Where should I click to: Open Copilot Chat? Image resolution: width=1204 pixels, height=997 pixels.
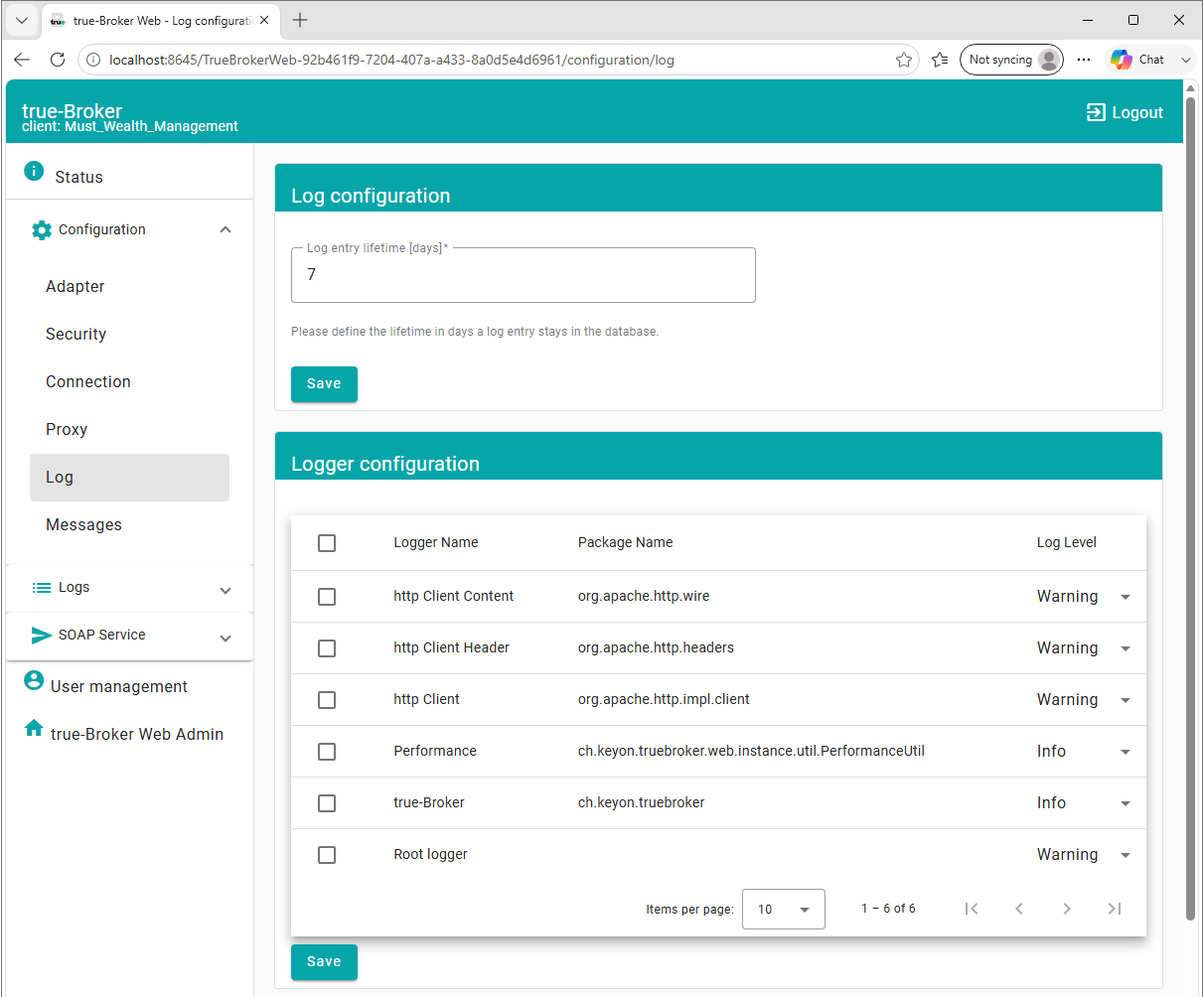pyautogui.click(x=1137, y=60)
